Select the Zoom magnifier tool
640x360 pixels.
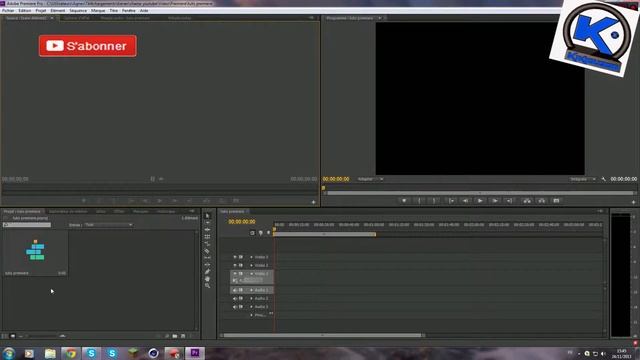pos(207,286)
